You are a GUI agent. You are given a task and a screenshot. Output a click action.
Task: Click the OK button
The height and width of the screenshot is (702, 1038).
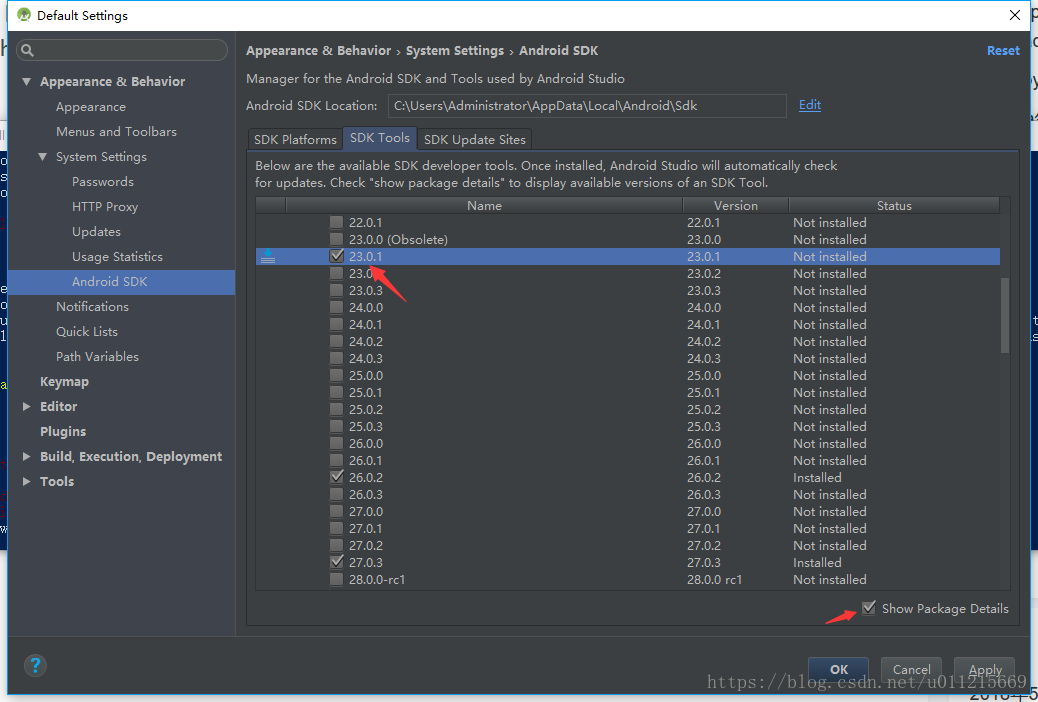[839, 670]
